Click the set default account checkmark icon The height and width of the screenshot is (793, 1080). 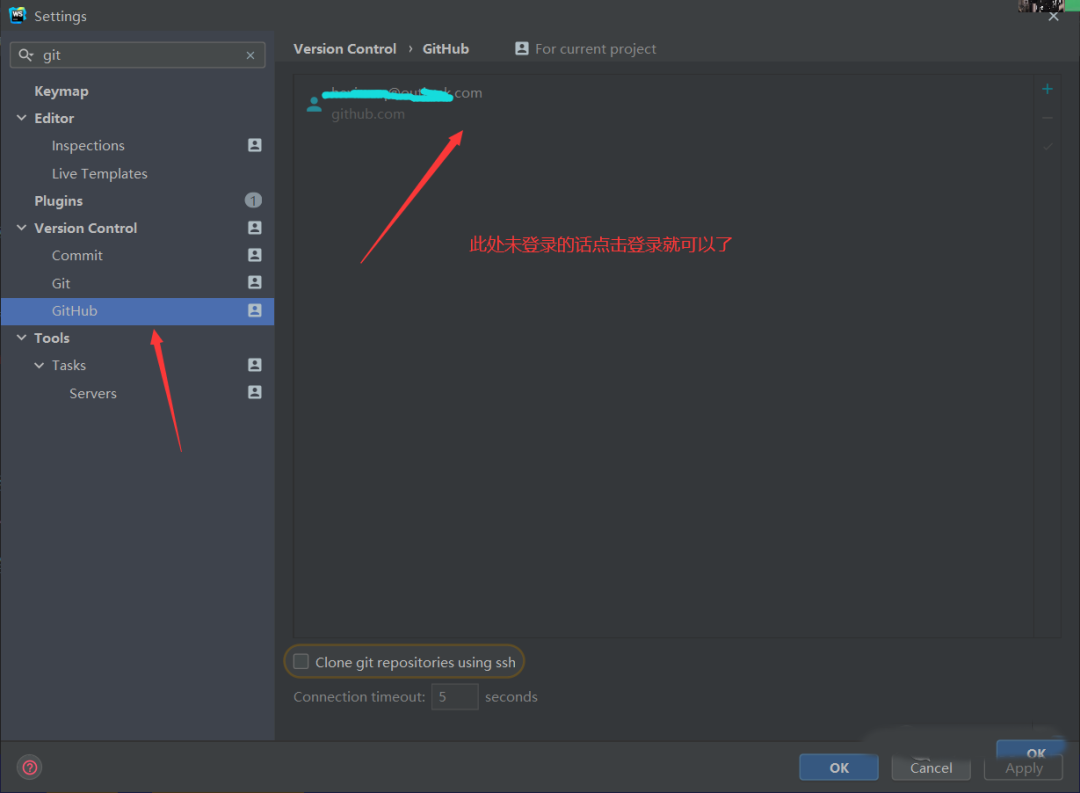[x=1047, y=147]
